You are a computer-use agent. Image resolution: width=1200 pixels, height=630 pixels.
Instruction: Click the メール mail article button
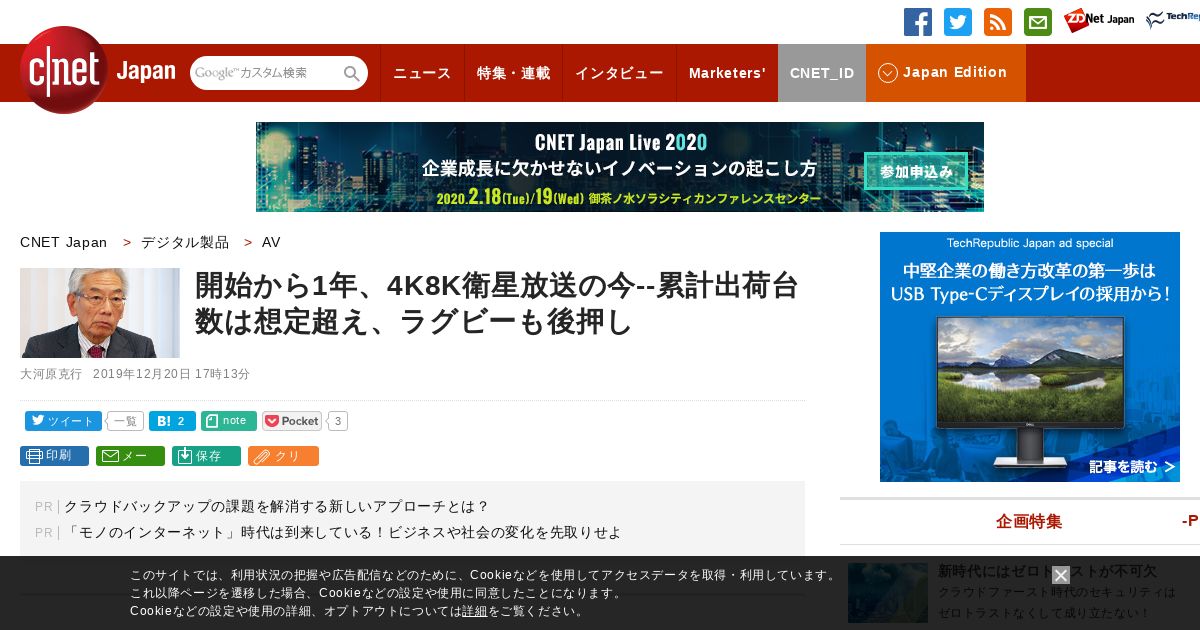(x=130, y=456)
